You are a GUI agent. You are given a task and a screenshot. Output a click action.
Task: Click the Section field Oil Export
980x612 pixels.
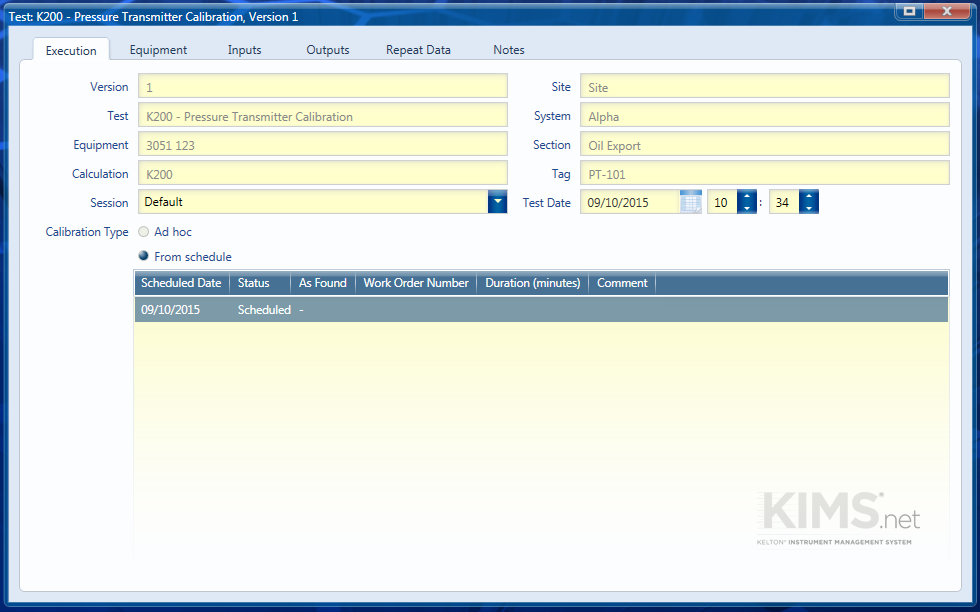pos(764,144)
